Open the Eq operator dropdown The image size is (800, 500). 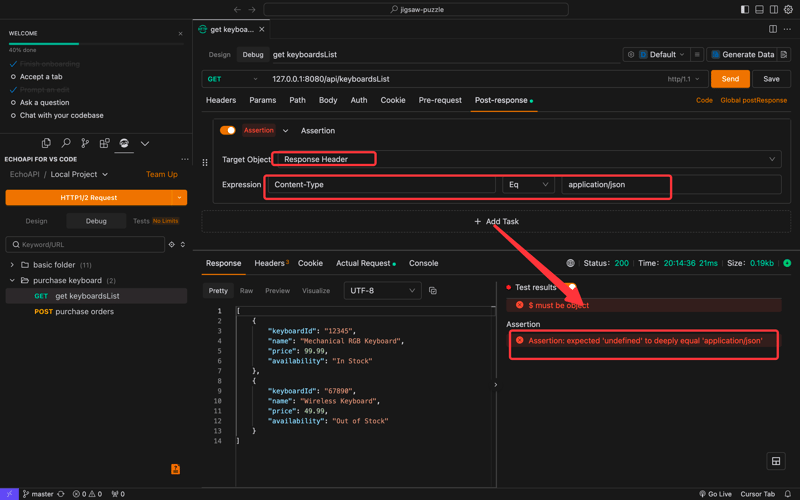[528, 185]
